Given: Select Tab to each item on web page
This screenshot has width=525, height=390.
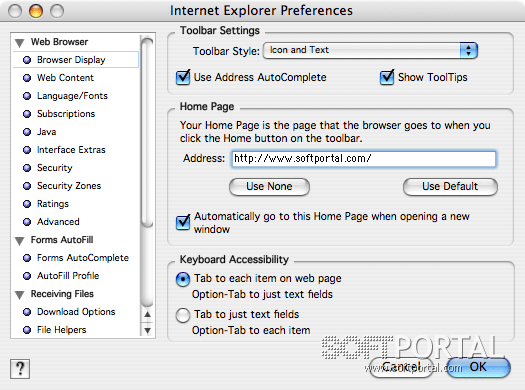Looking at the screenshot, I should click(x=183, y=279).
